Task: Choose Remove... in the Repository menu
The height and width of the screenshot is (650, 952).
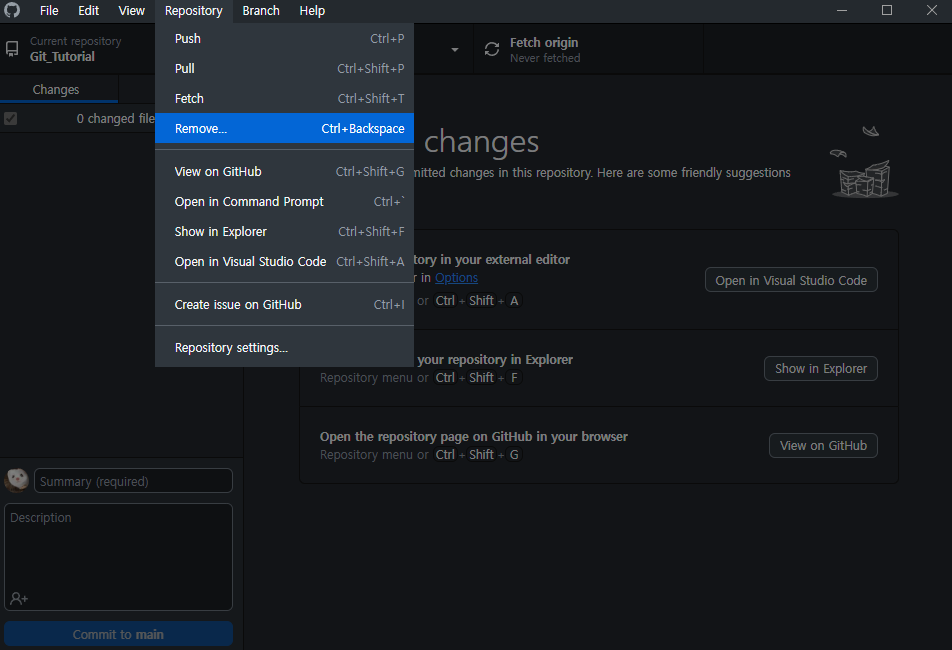Action: tap(284, 128)
